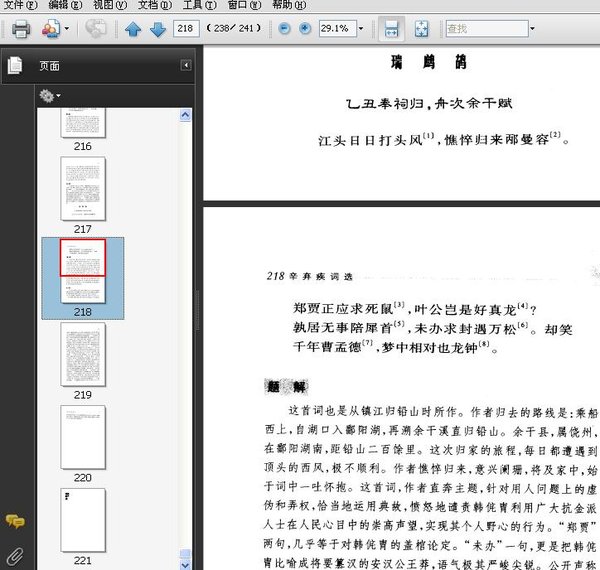Click the scrolling page display icon

point(392,29)
